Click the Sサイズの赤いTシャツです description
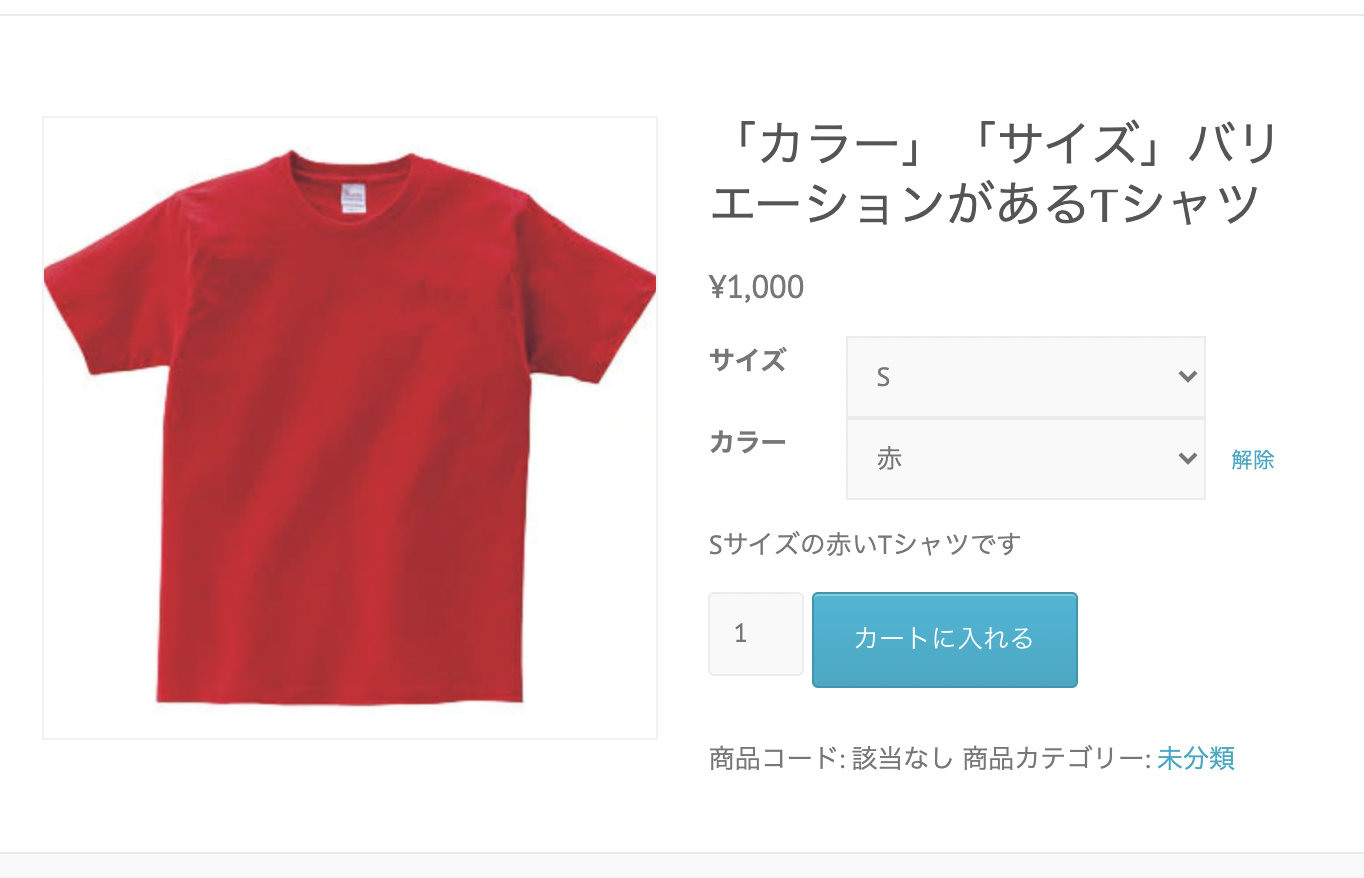The width and height of the screenshot is (1364, 878). coord(865,545)
